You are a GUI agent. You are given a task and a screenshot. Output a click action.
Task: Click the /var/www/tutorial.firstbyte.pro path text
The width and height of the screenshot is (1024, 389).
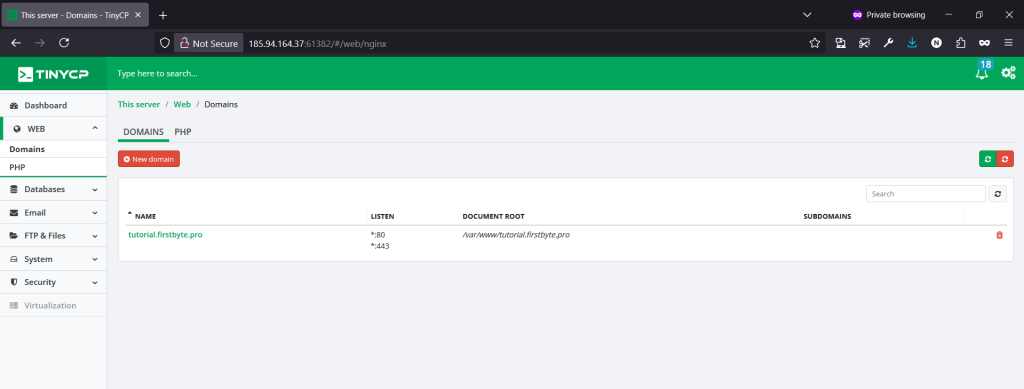[516, 234]
